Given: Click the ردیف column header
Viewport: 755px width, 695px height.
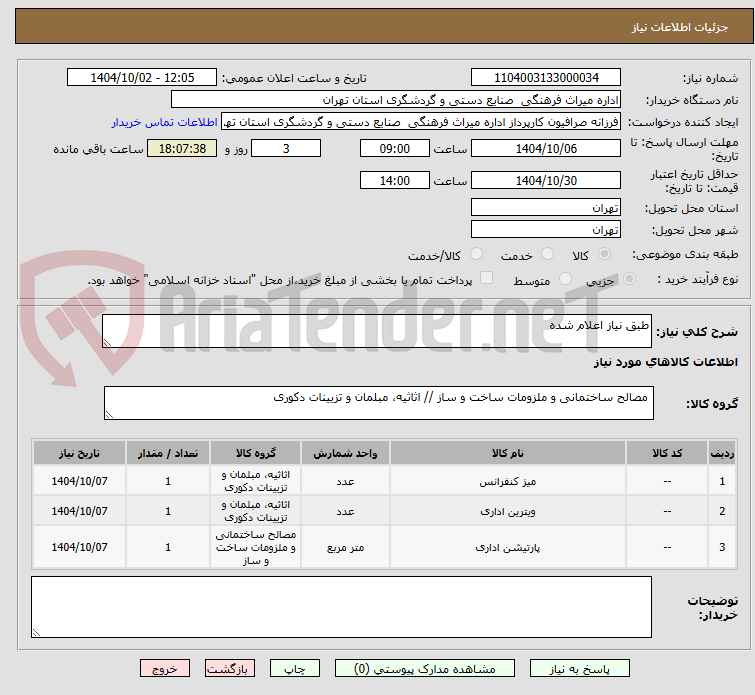Looking at the screenshot, I should pos(722,453).
